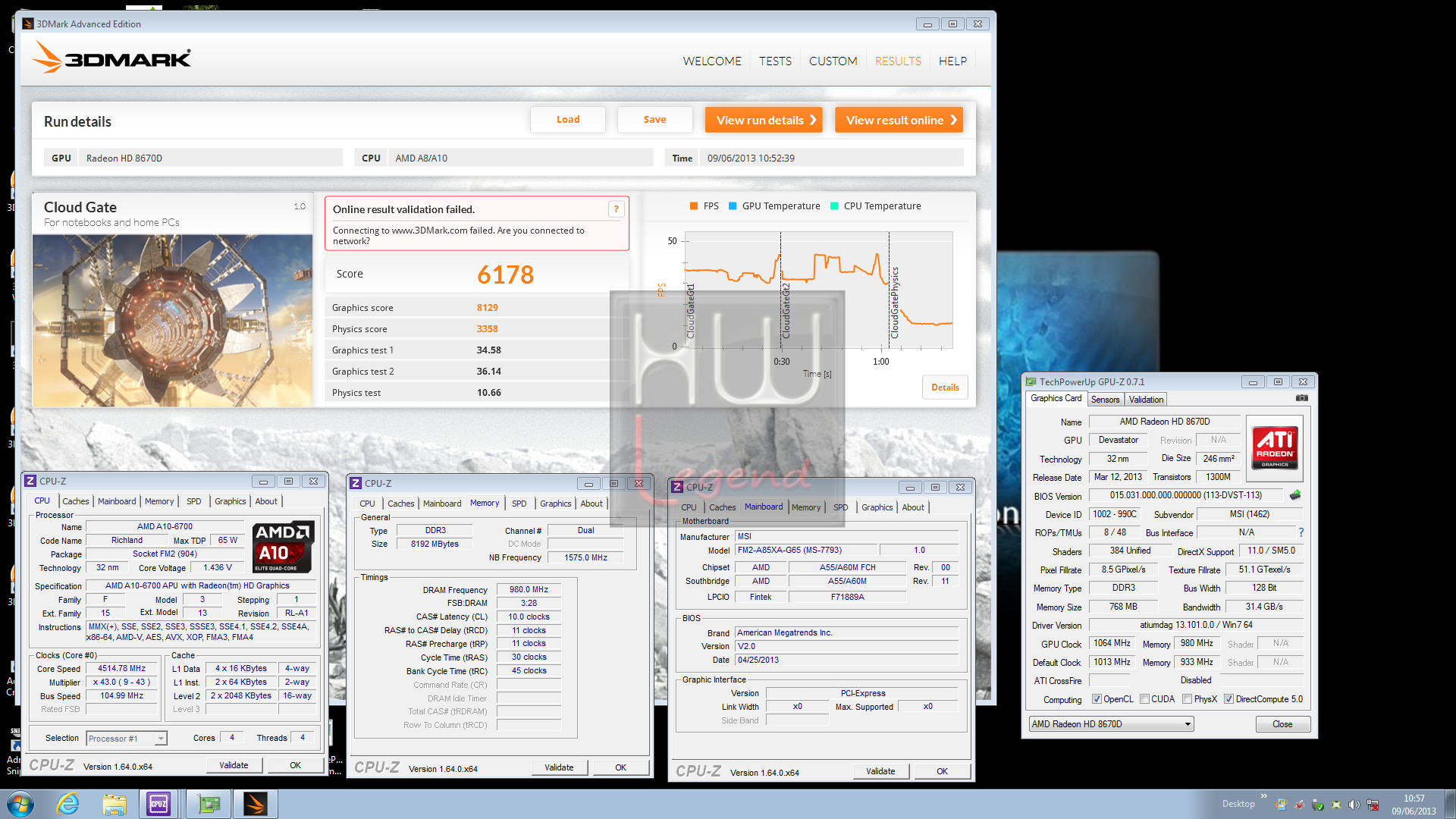Click the DRAM Frequency value 980.0 MHz
This screenshot has height=819, width=1456.
pos(529,589)
